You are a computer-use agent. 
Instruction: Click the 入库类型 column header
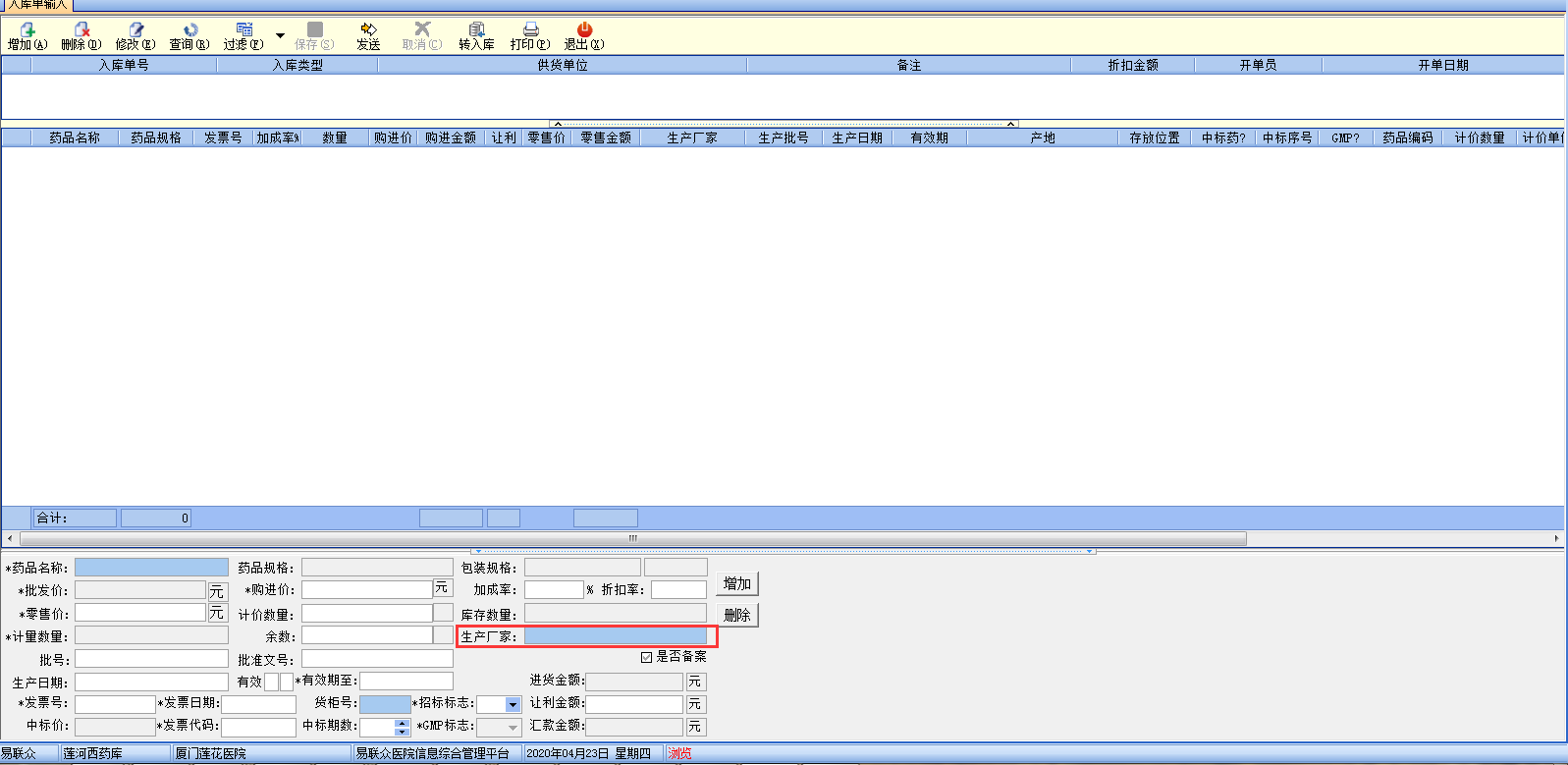pyautogui.click(x=297, y=65)
